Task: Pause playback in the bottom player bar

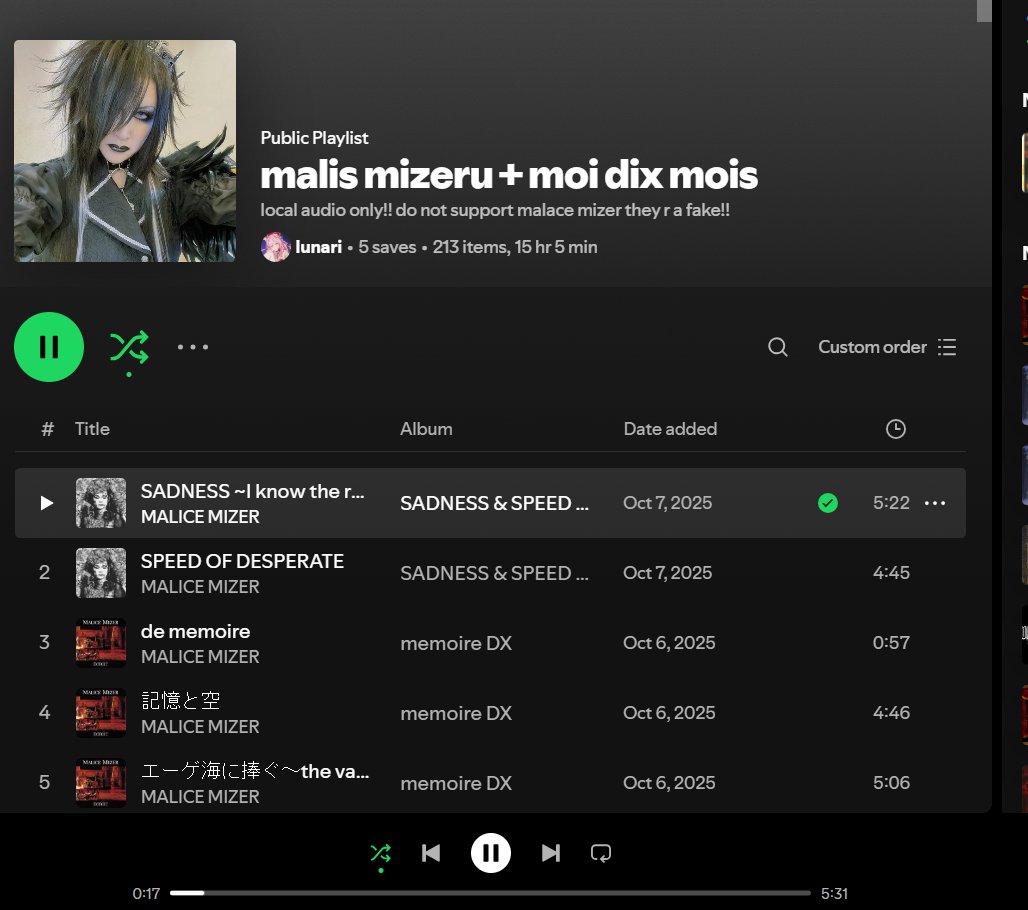Action: point(490,853)
